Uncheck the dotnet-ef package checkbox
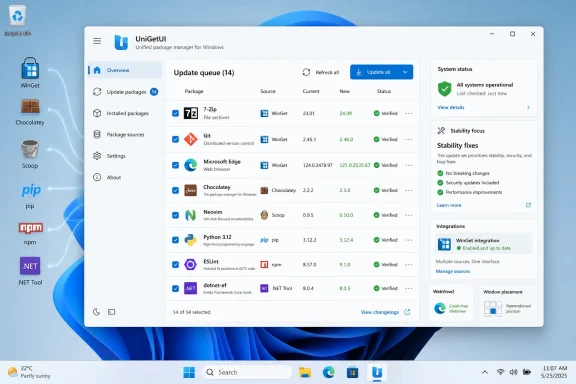Image resolution: width=576 pixels, height=384 pixels. (x=176, y=288)
